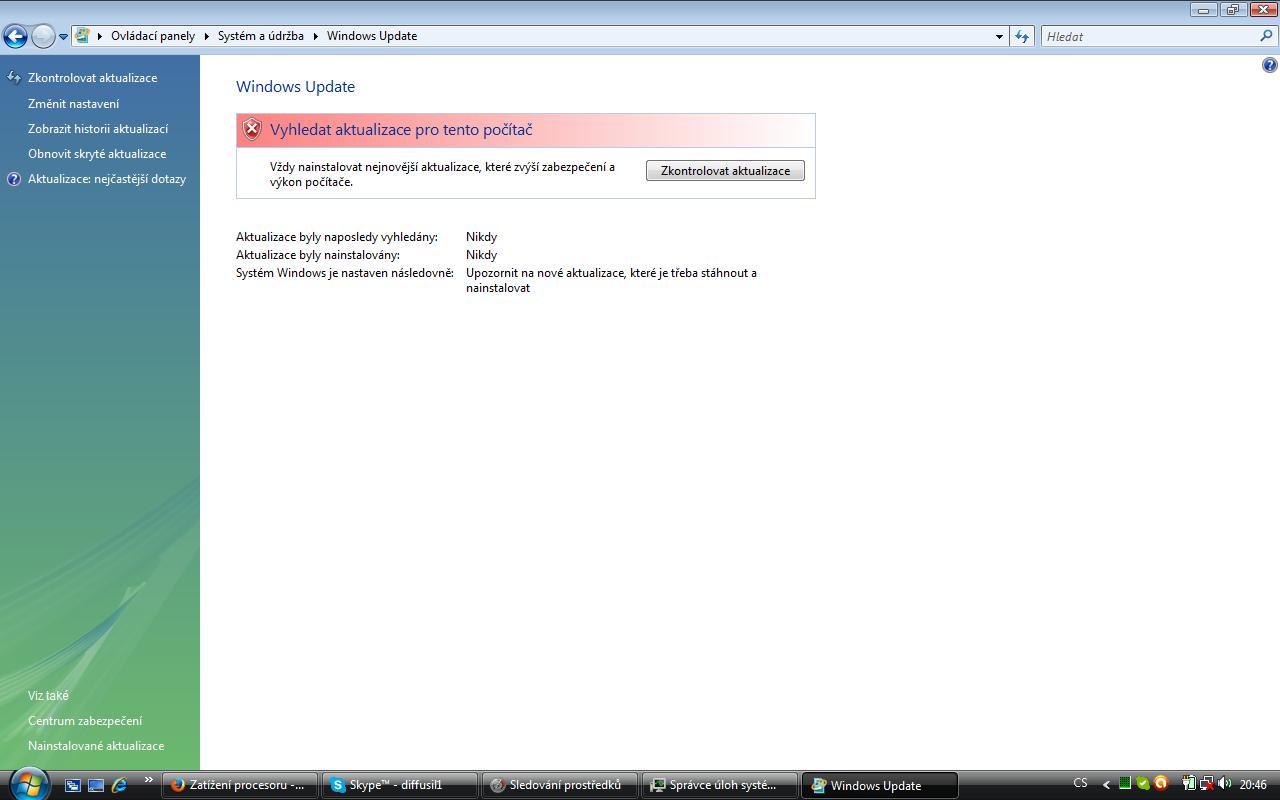Minimize the Windows Update window
Screen dimensions: 1280x800
pos(1204,9)
